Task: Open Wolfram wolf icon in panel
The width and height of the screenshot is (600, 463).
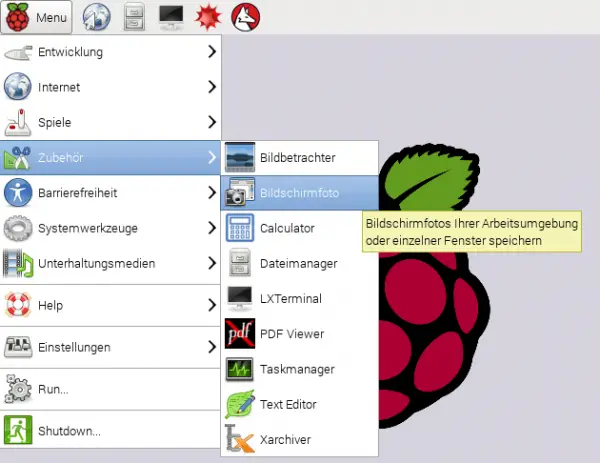Action: 246,17
